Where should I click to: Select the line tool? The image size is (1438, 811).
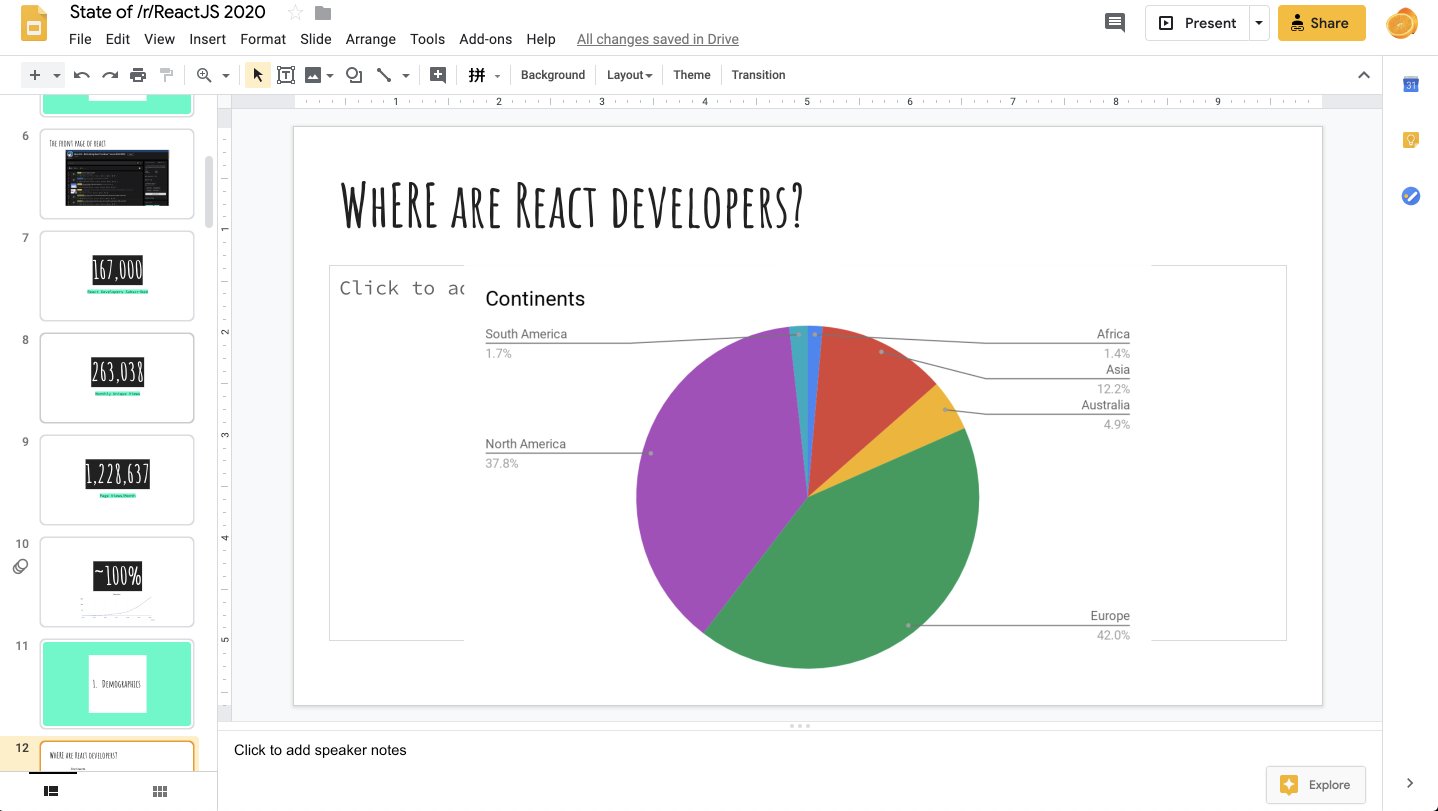point(383,75)
